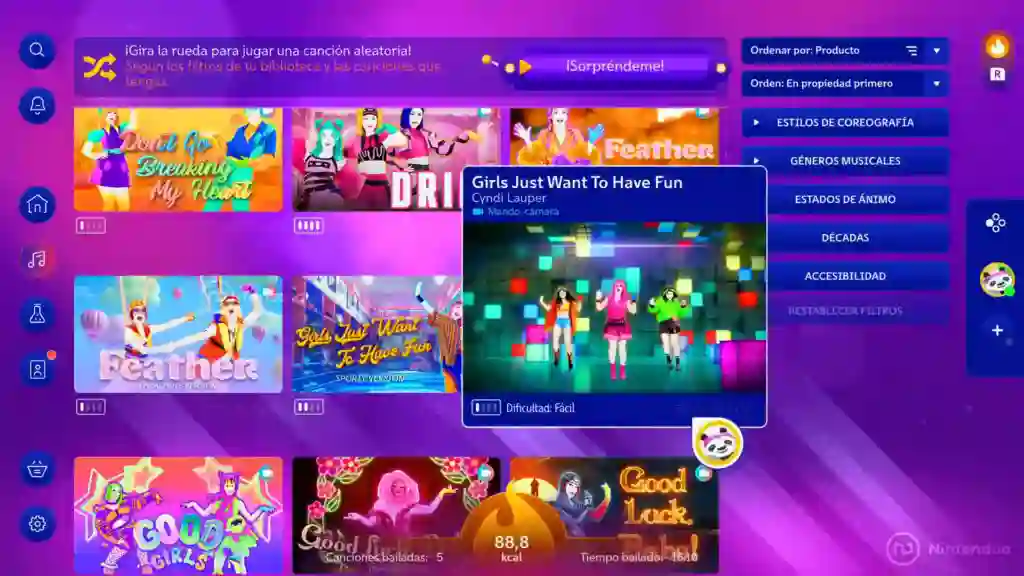Open the flask lab icon
This screenshot has width=1024, height=576.
click(37, 315)
